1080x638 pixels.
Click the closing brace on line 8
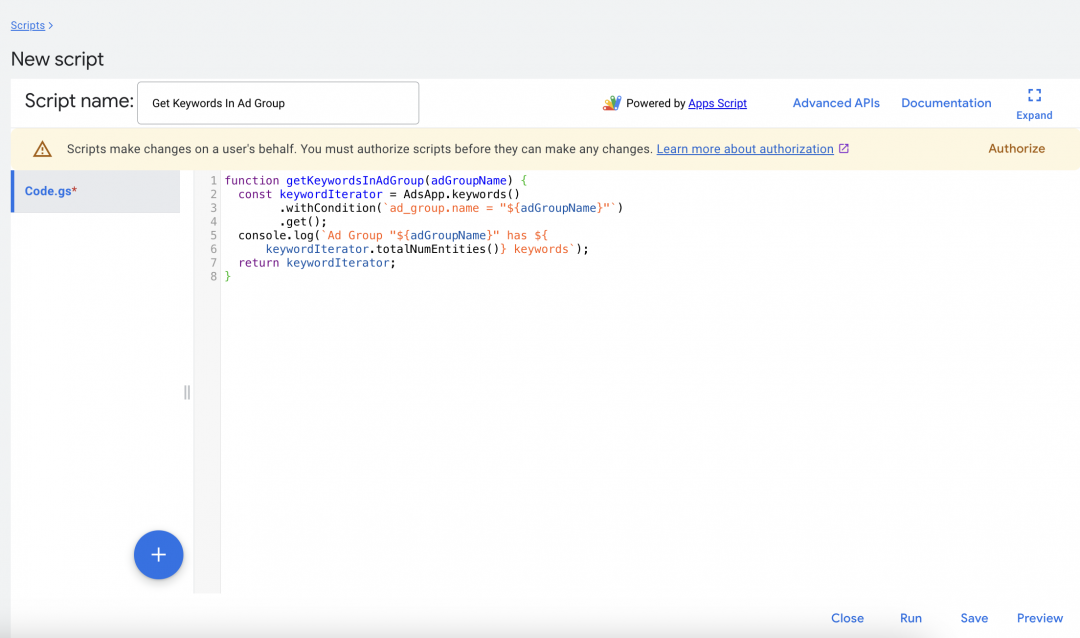click(x=227, y=276)
